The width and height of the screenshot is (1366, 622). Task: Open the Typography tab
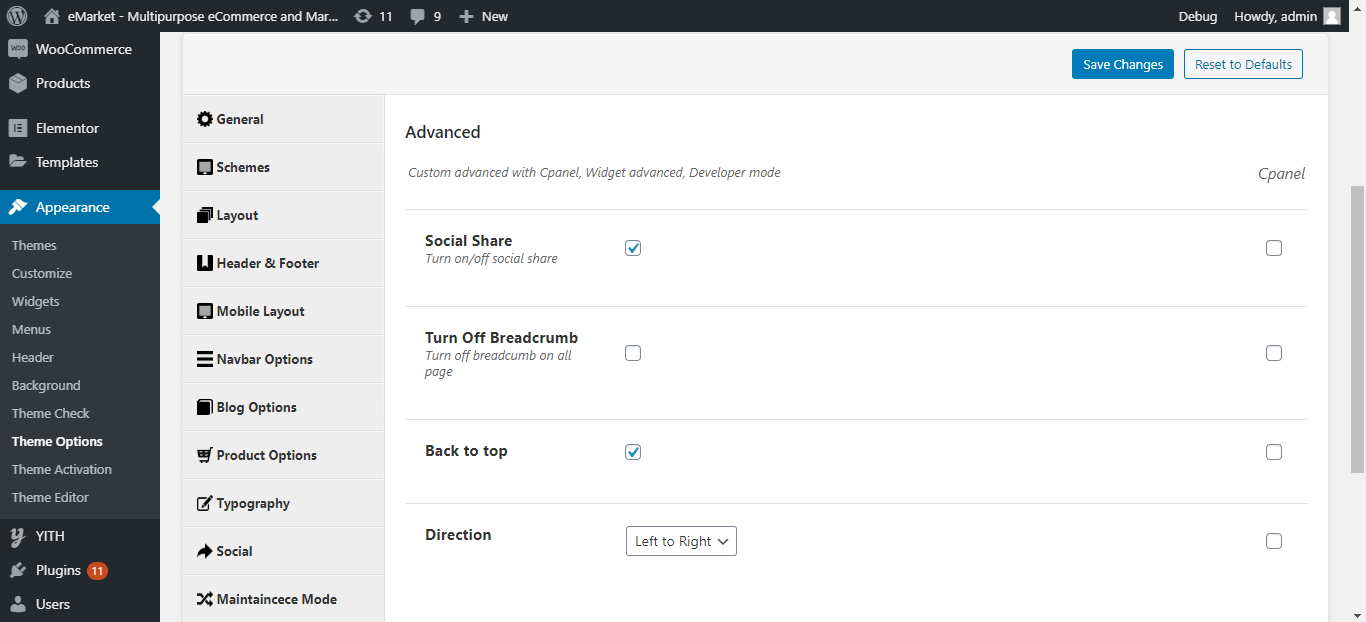click(283, 503)
